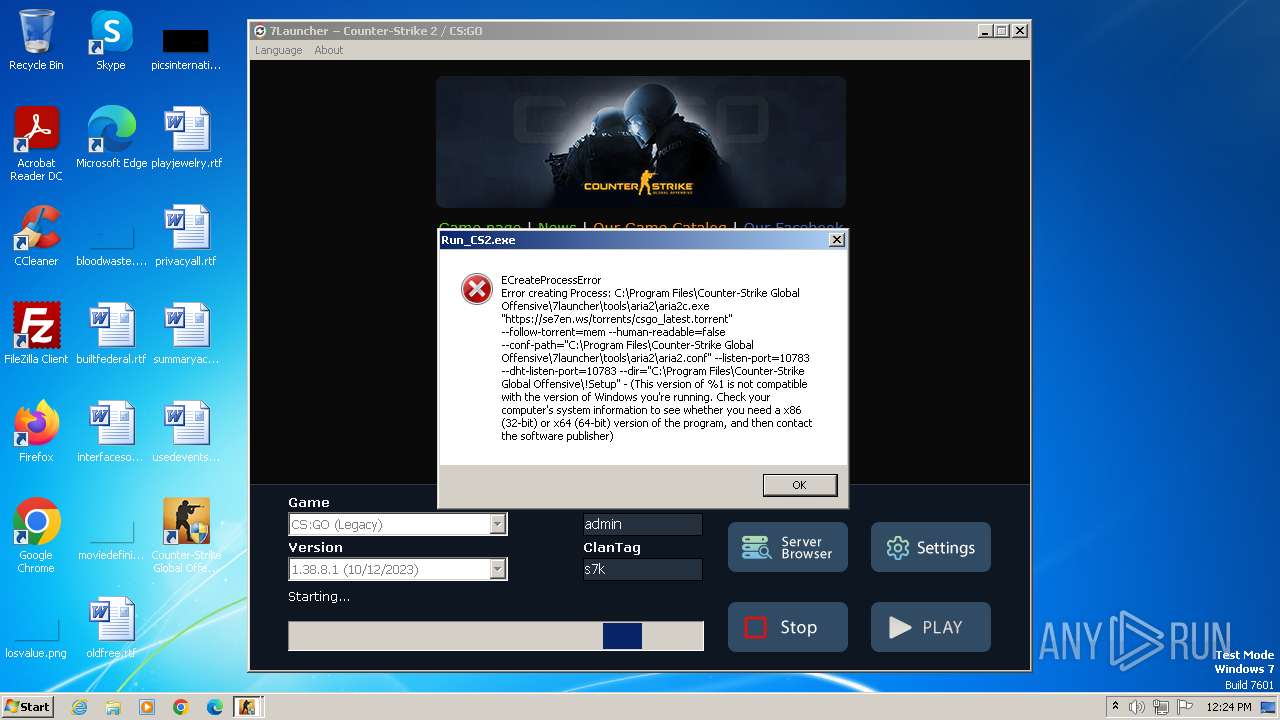Screen dimensions: 1280x720
Task: Open File Explorer in the taskbar
Action: (x=113, y=707)
